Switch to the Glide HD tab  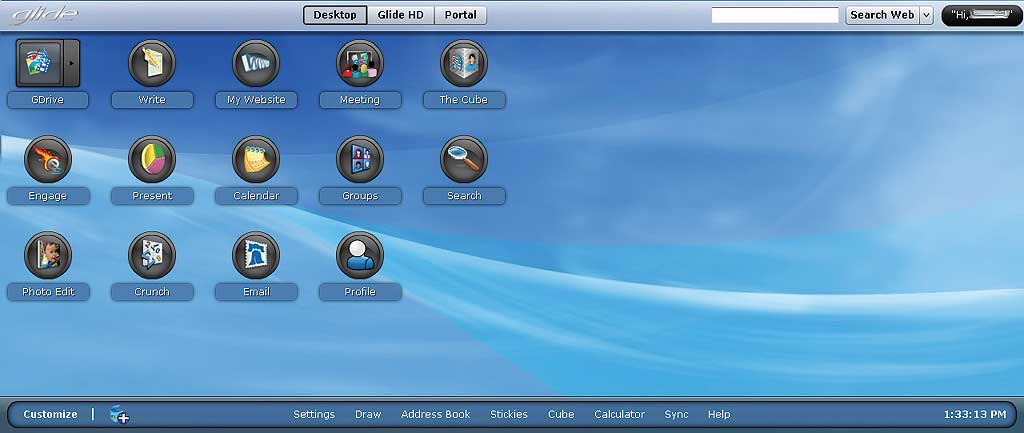(400, 15)
